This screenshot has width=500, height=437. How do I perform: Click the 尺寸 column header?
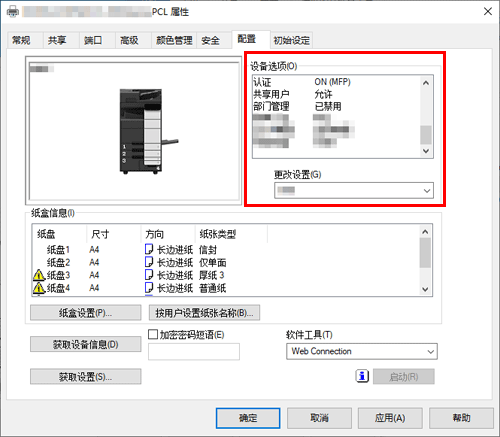click(114, 234)
